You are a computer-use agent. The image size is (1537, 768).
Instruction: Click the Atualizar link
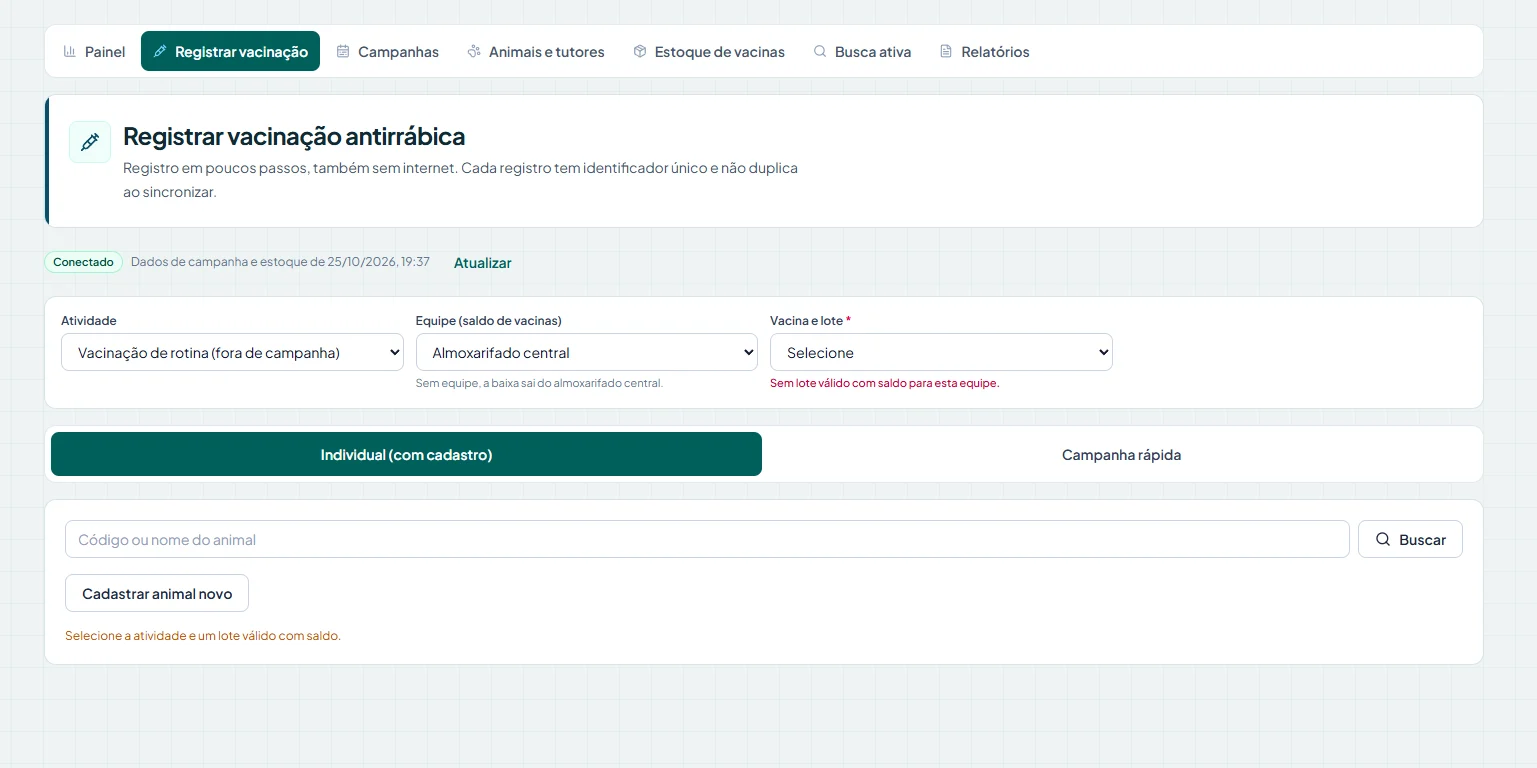483,263
